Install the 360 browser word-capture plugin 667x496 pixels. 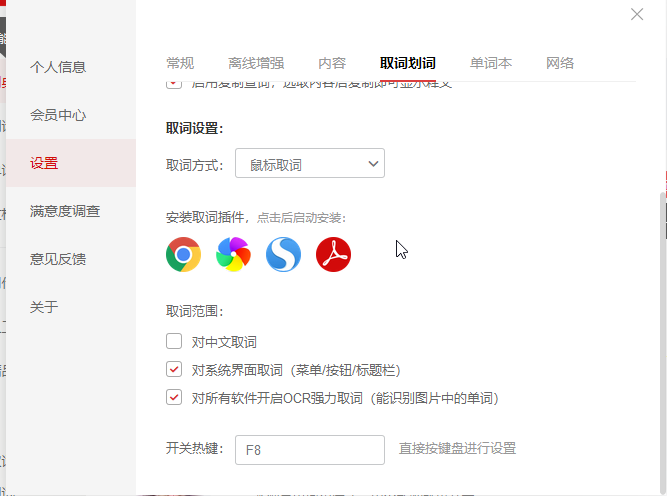click(233, 254)
